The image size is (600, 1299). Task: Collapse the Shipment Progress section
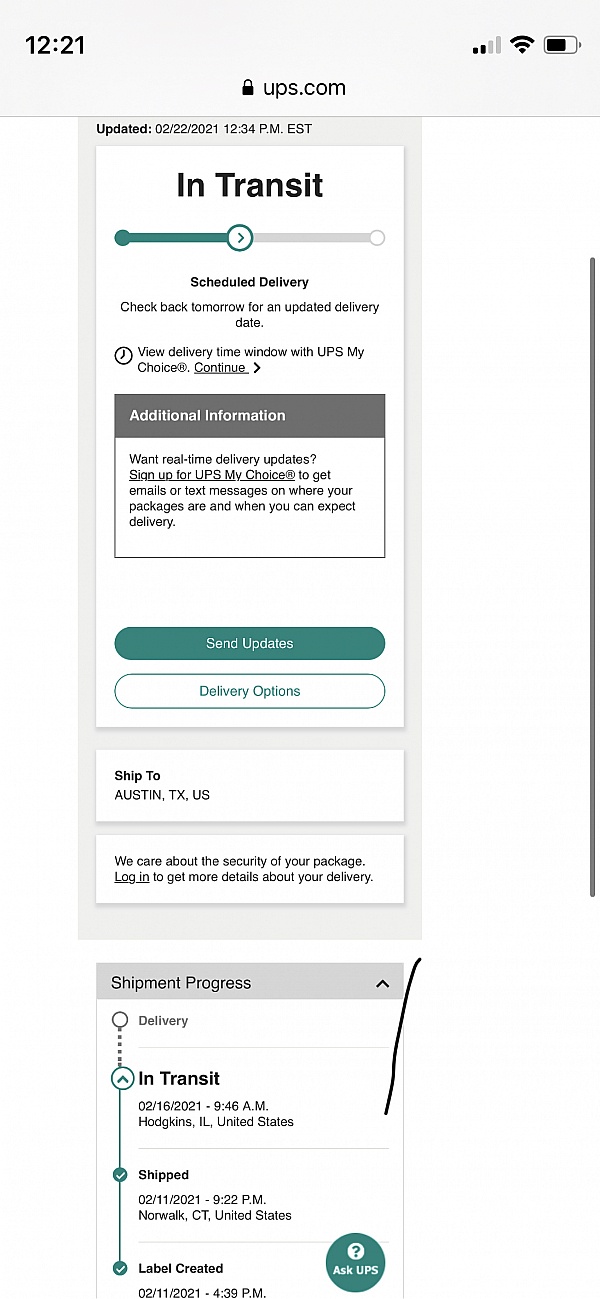382,984
